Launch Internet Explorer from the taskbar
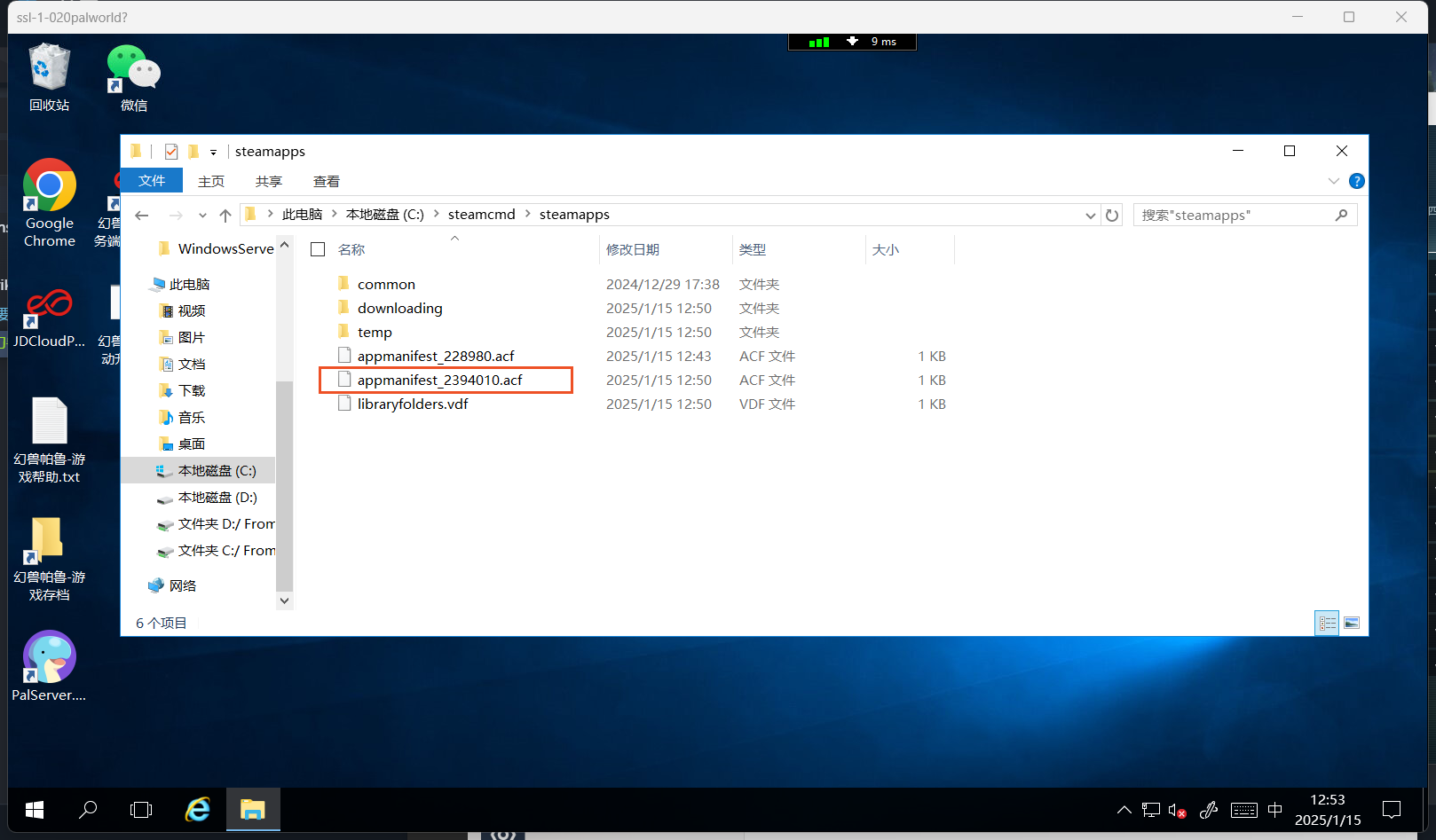 197,809
